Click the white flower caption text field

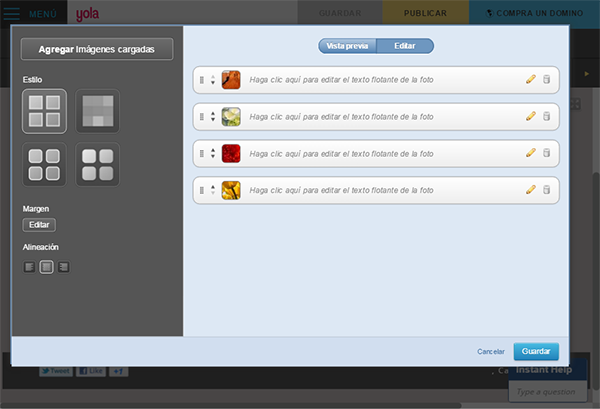click(341, 117)
